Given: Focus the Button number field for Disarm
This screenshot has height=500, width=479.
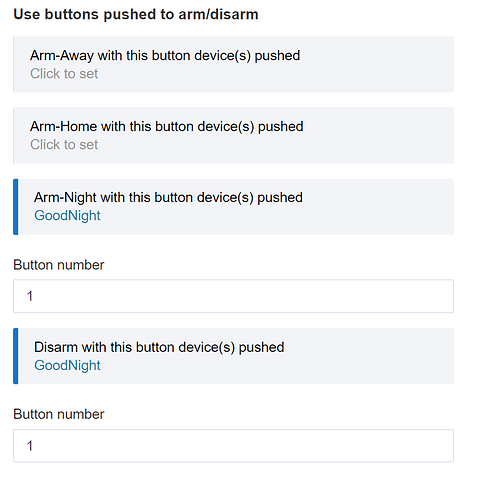Looking at the screenshot, I should 233,446.
